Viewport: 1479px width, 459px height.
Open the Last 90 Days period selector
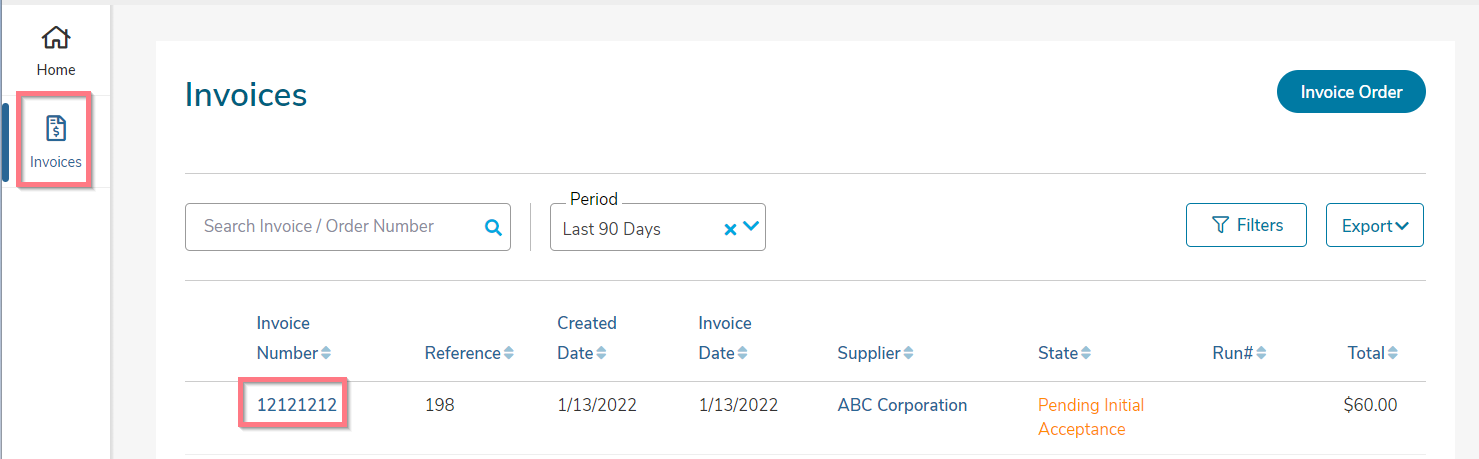pos(658,227)
